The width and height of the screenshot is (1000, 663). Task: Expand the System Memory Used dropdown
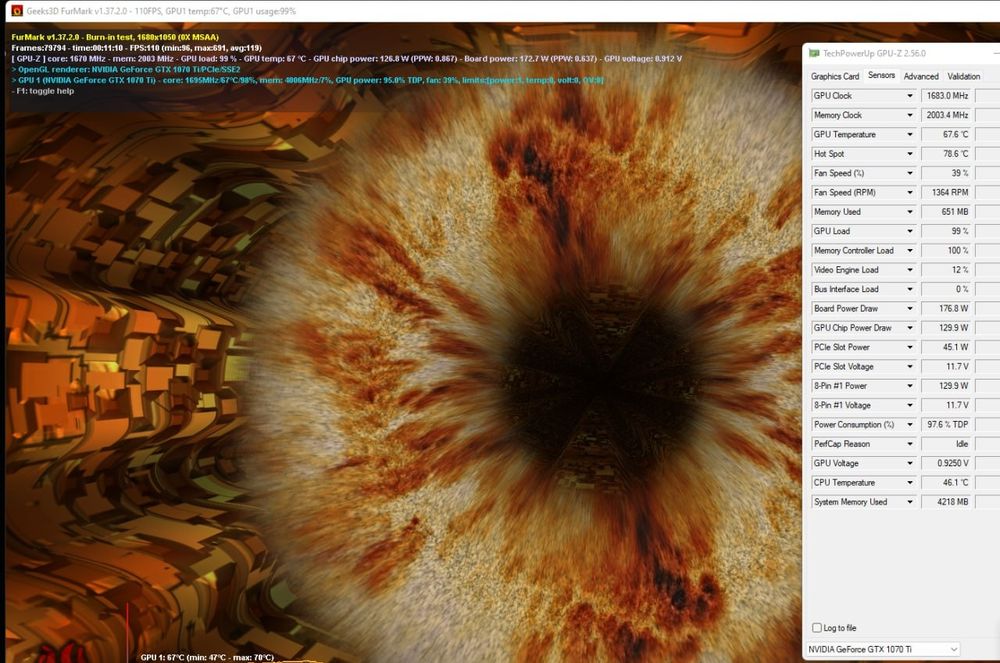coord(910,502)
